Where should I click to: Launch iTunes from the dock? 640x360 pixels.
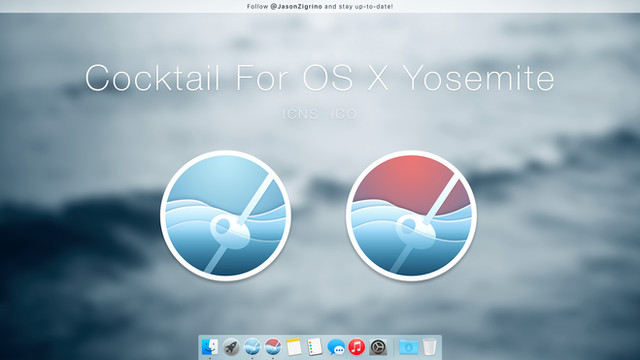pyautogui.click(x=357, y=347)
